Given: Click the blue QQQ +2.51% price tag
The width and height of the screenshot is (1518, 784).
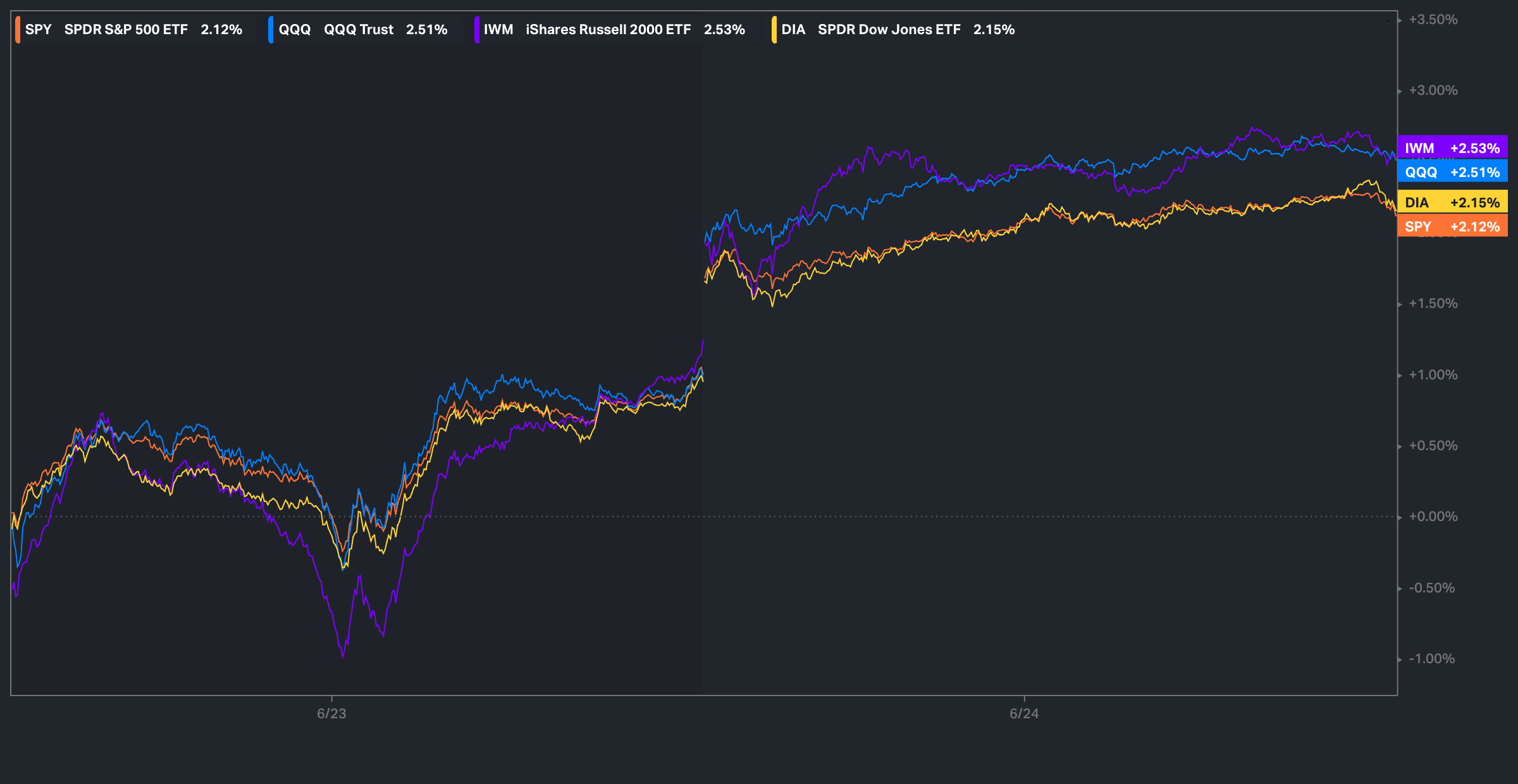Looking at the screenshot, I should coord(1452,172).
